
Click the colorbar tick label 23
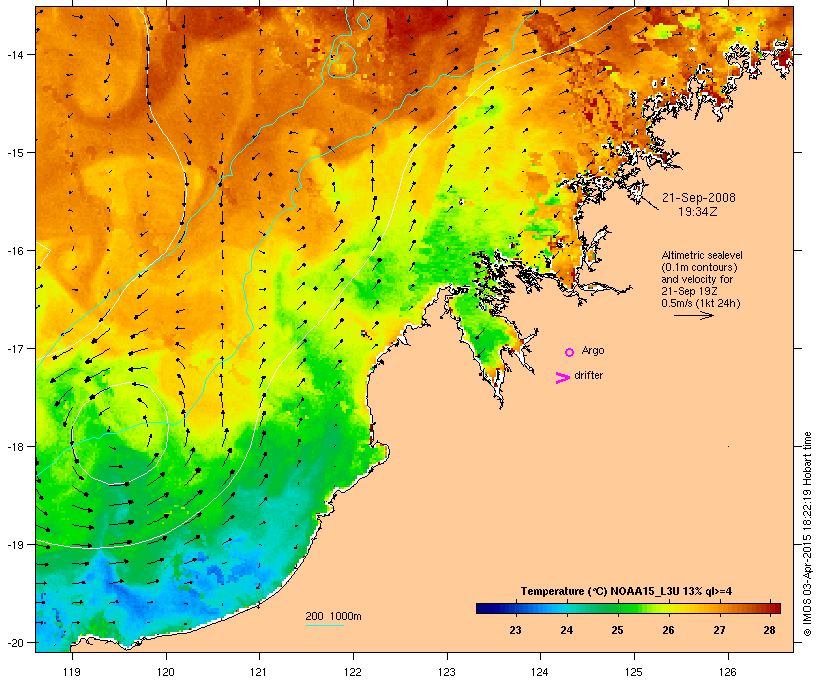[516, 630]
